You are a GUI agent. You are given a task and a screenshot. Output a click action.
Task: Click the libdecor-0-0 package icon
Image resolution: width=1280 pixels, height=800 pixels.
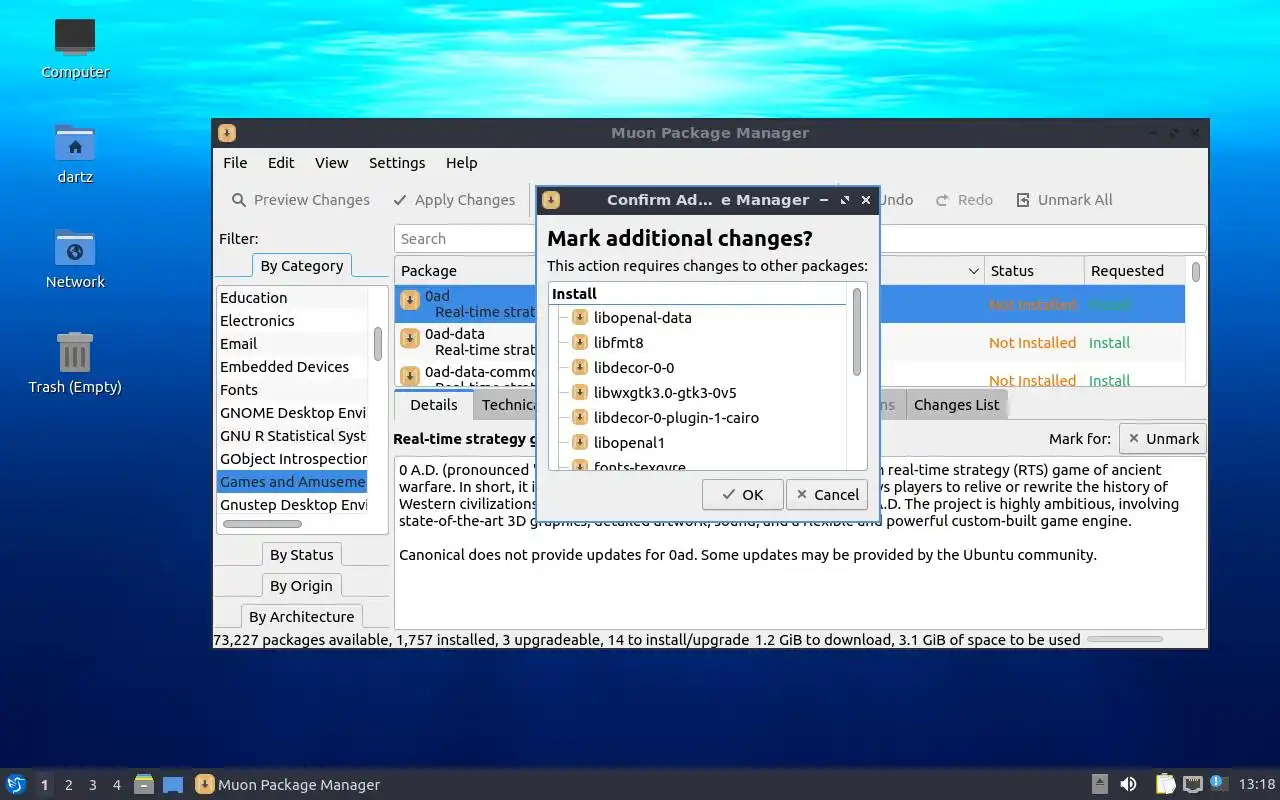pyautogui.click(x=579, y=368)
